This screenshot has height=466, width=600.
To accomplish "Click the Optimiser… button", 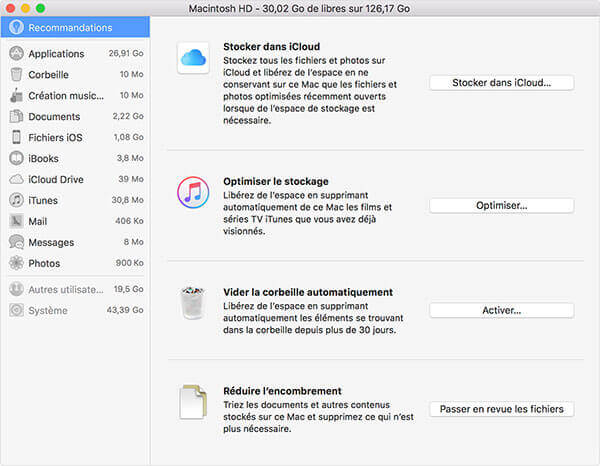I will tap(502, 205).
